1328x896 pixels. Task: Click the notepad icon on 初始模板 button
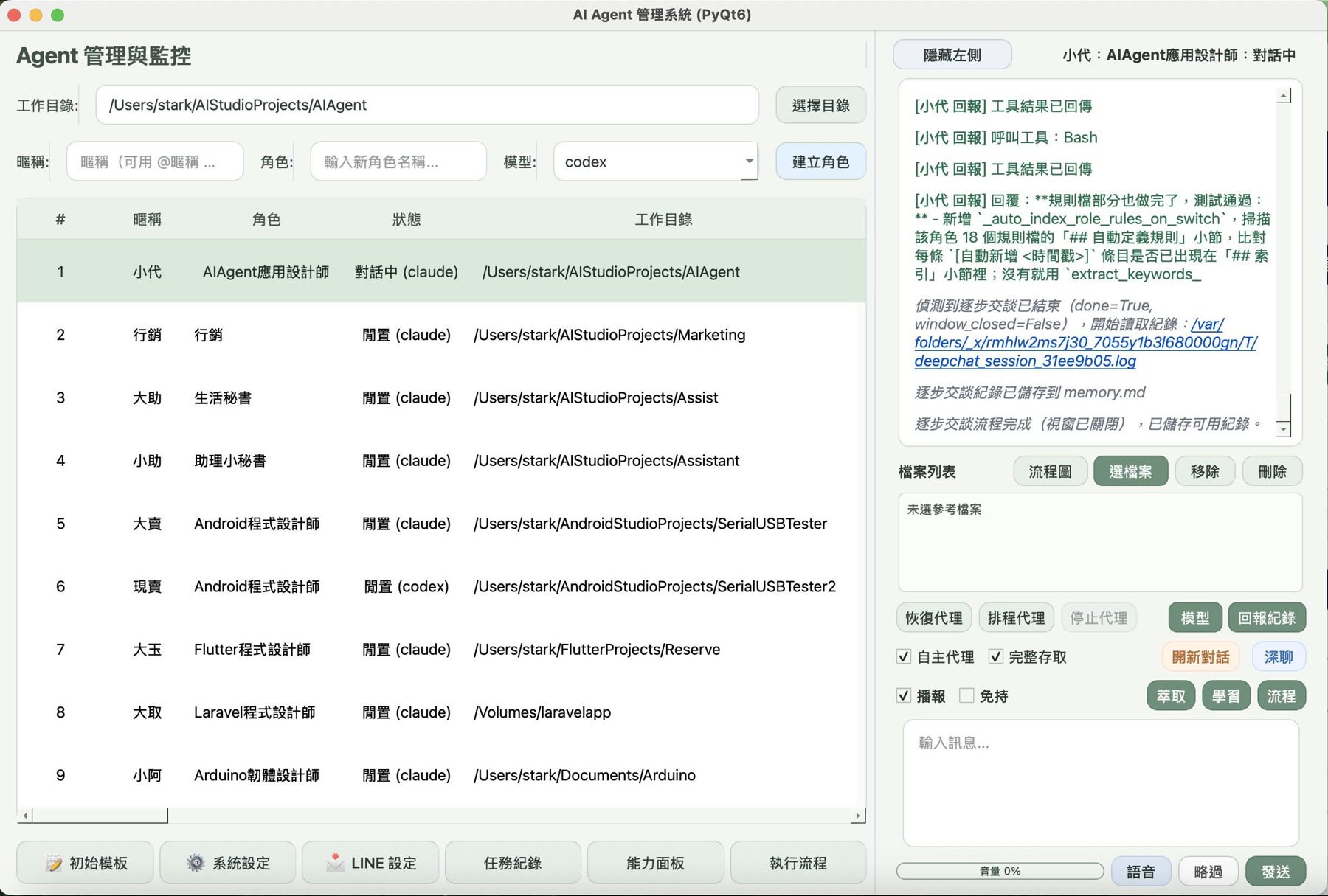point(53,863)
